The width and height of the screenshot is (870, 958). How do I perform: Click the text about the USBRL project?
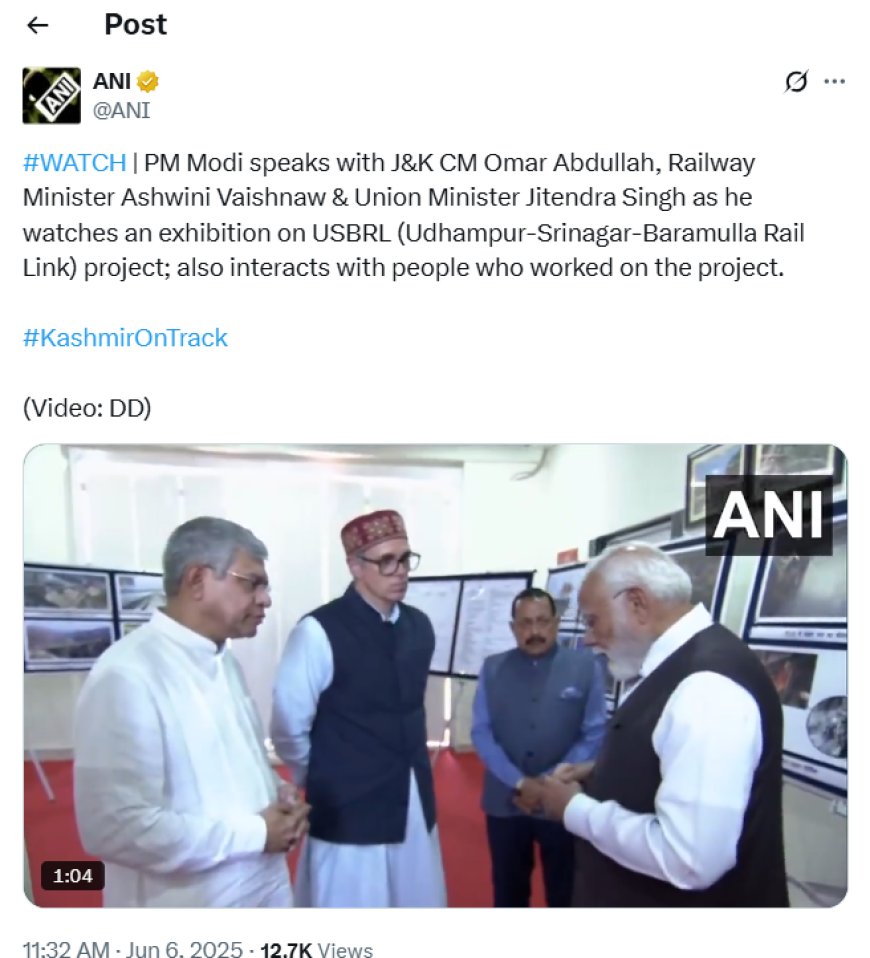coord(414,233)
